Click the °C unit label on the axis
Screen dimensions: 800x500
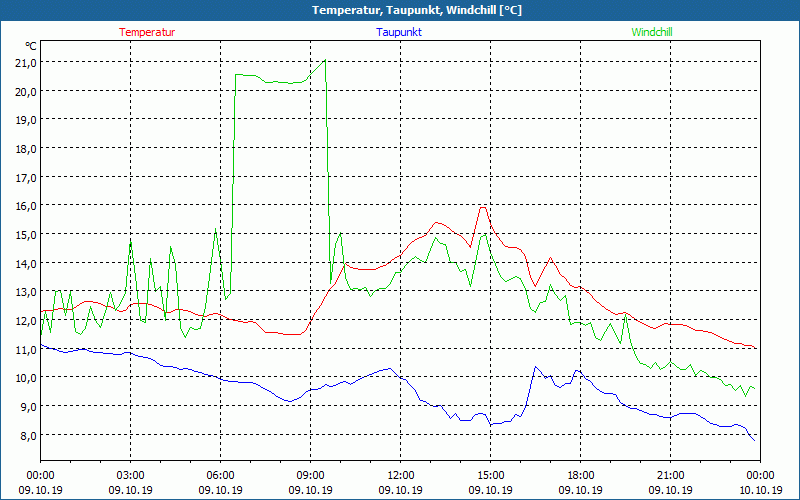30,46
